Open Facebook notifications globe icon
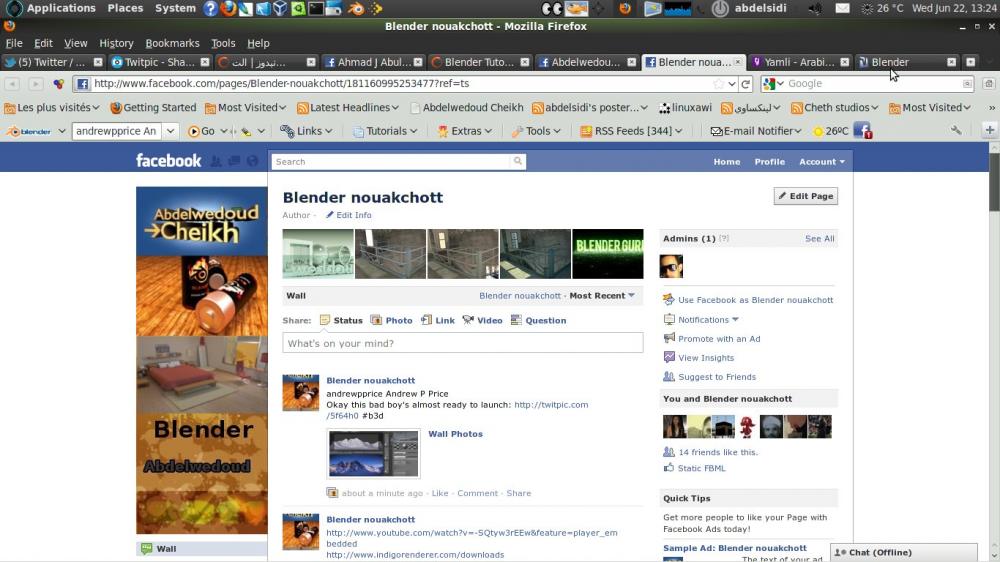Image resolution: width=1000 pixels, height=562 pixels. 253,161
